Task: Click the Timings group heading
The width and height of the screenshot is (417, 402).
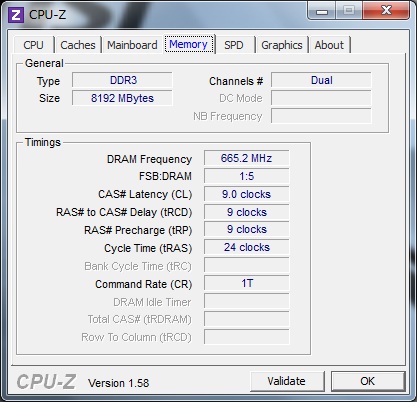Action: click(x=43, y=142)
